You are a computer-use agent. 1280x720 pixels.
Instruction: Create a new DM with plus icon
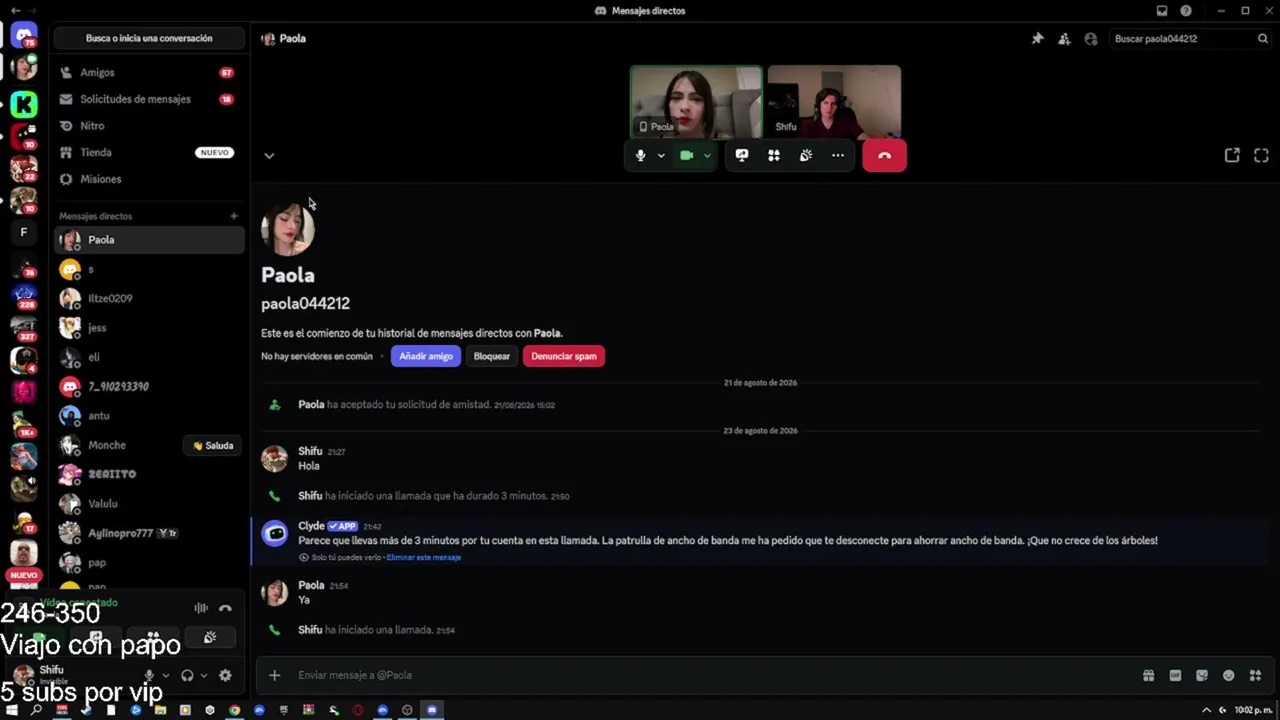coord(234,216)
